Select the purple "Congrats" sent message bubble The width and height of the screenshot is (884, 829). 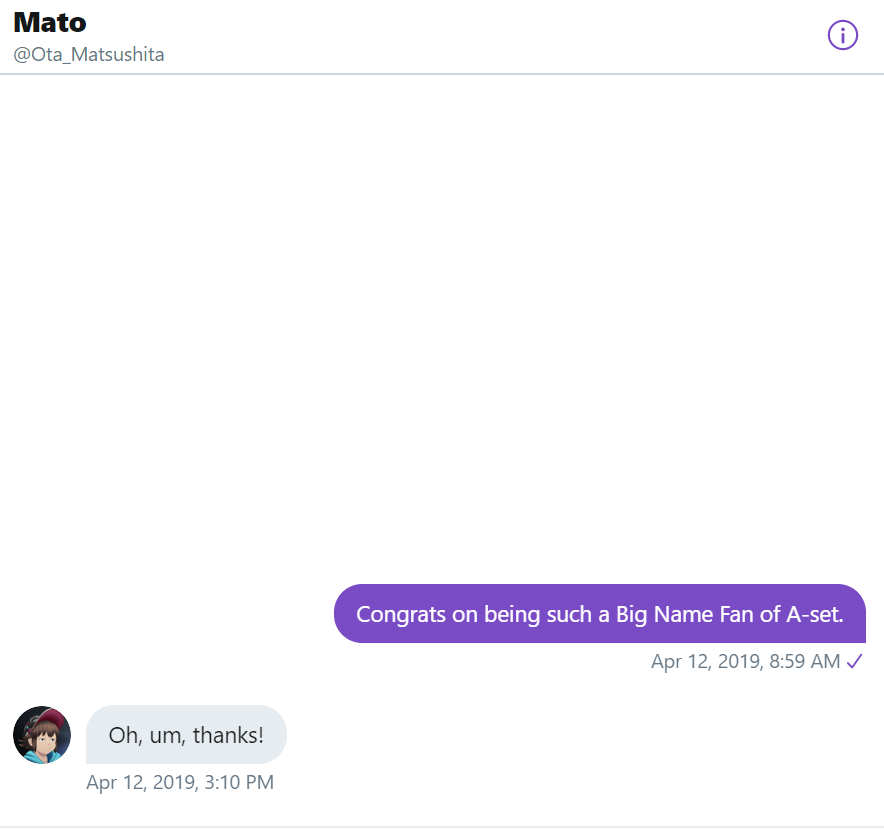click(599, 614)
